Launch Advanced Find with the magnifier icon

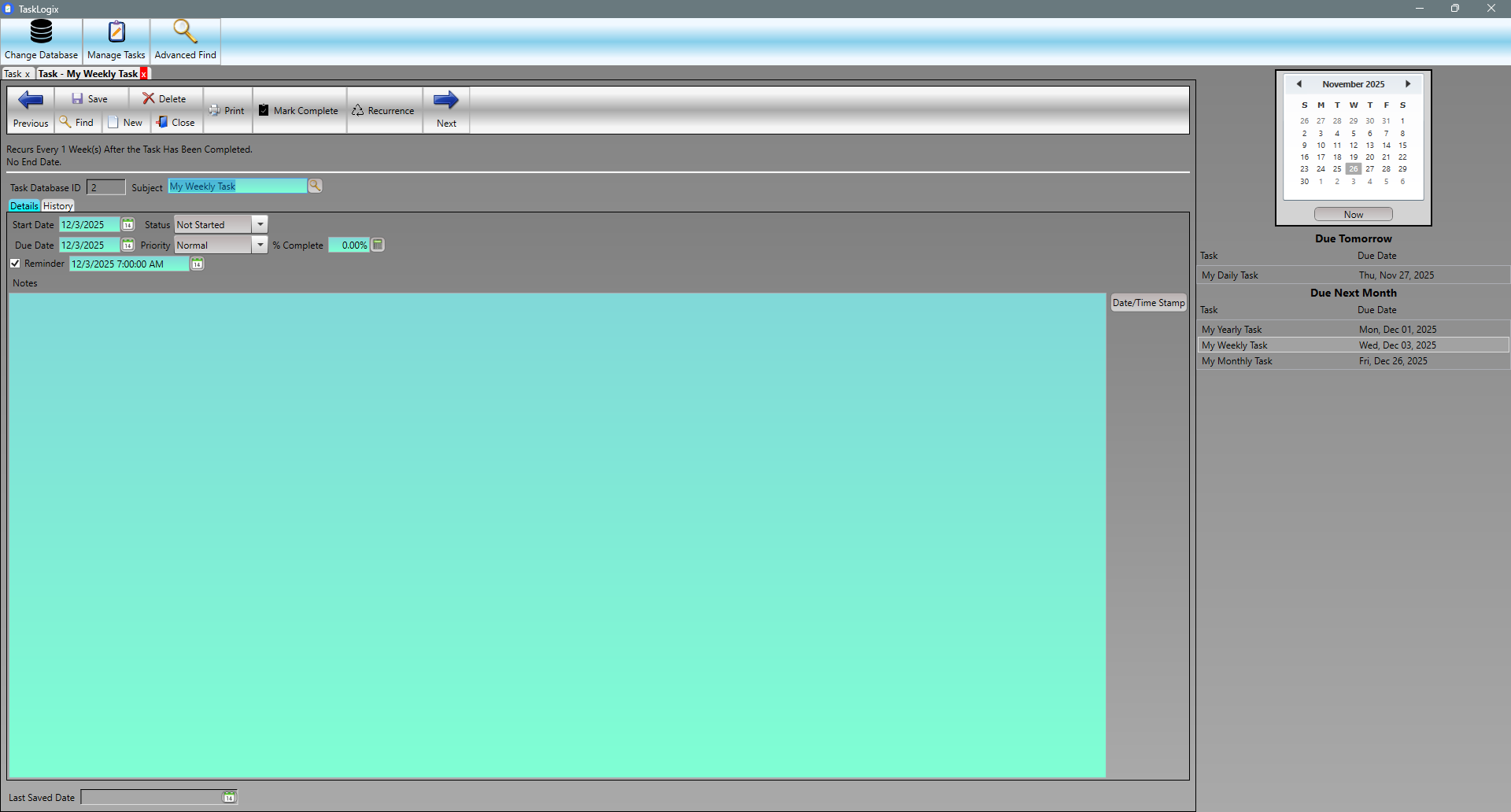(185, 40)
